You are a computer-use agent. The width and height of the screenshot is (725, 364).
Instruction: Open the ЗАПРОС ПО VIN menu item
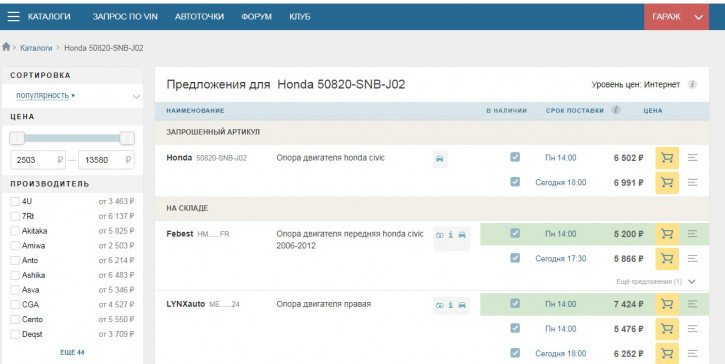(125, 17)
